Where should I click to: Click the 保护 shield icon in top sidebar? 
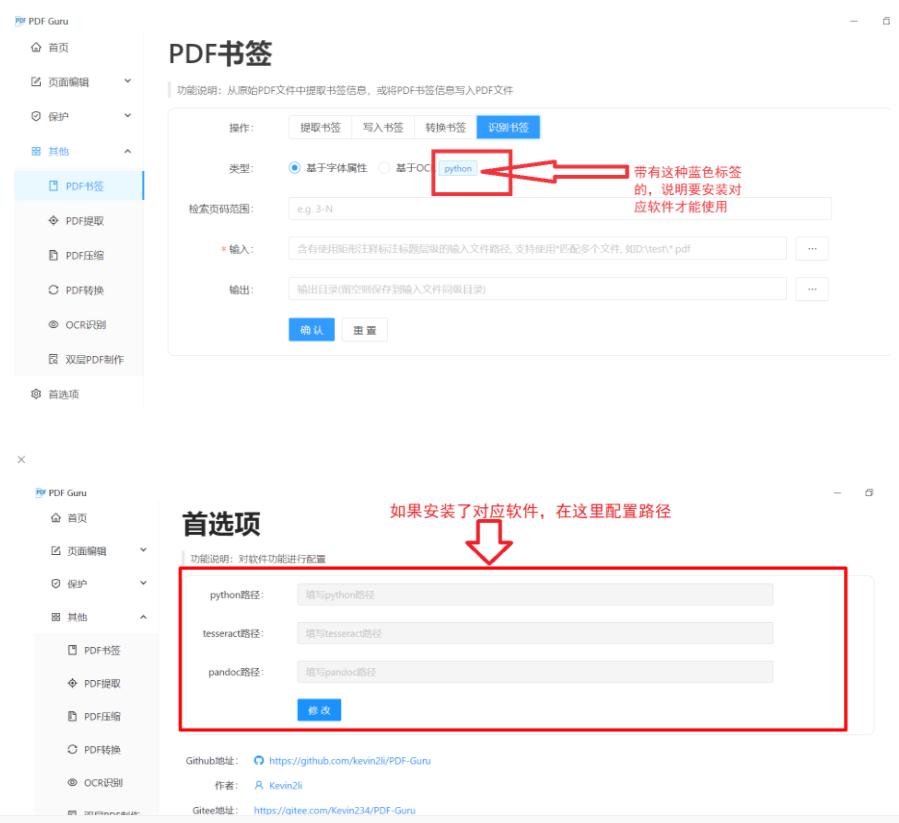coord(37,116)
